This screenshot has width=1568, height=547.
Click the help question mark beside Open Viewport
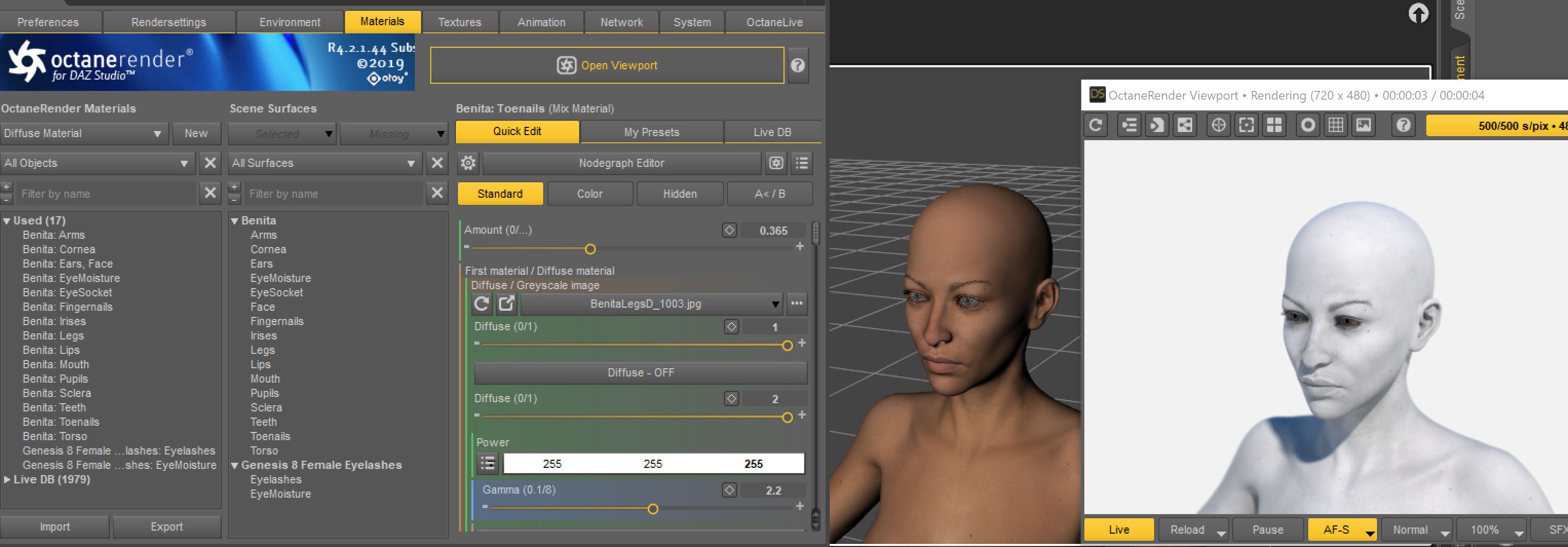click(797, 65)
